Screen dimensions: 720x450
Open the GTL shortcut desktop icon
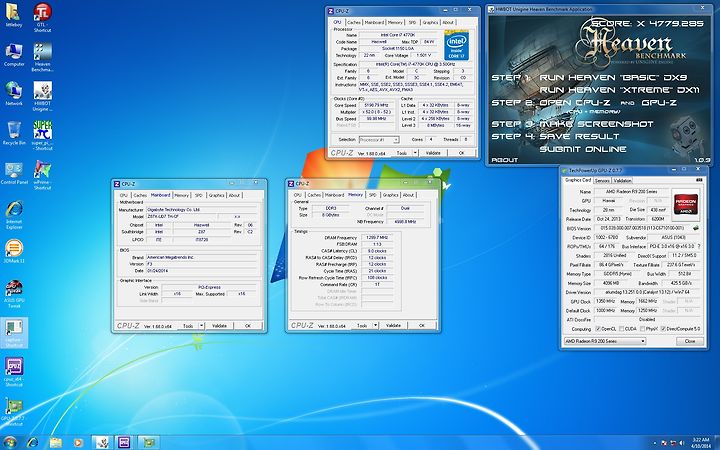[42, 17]
